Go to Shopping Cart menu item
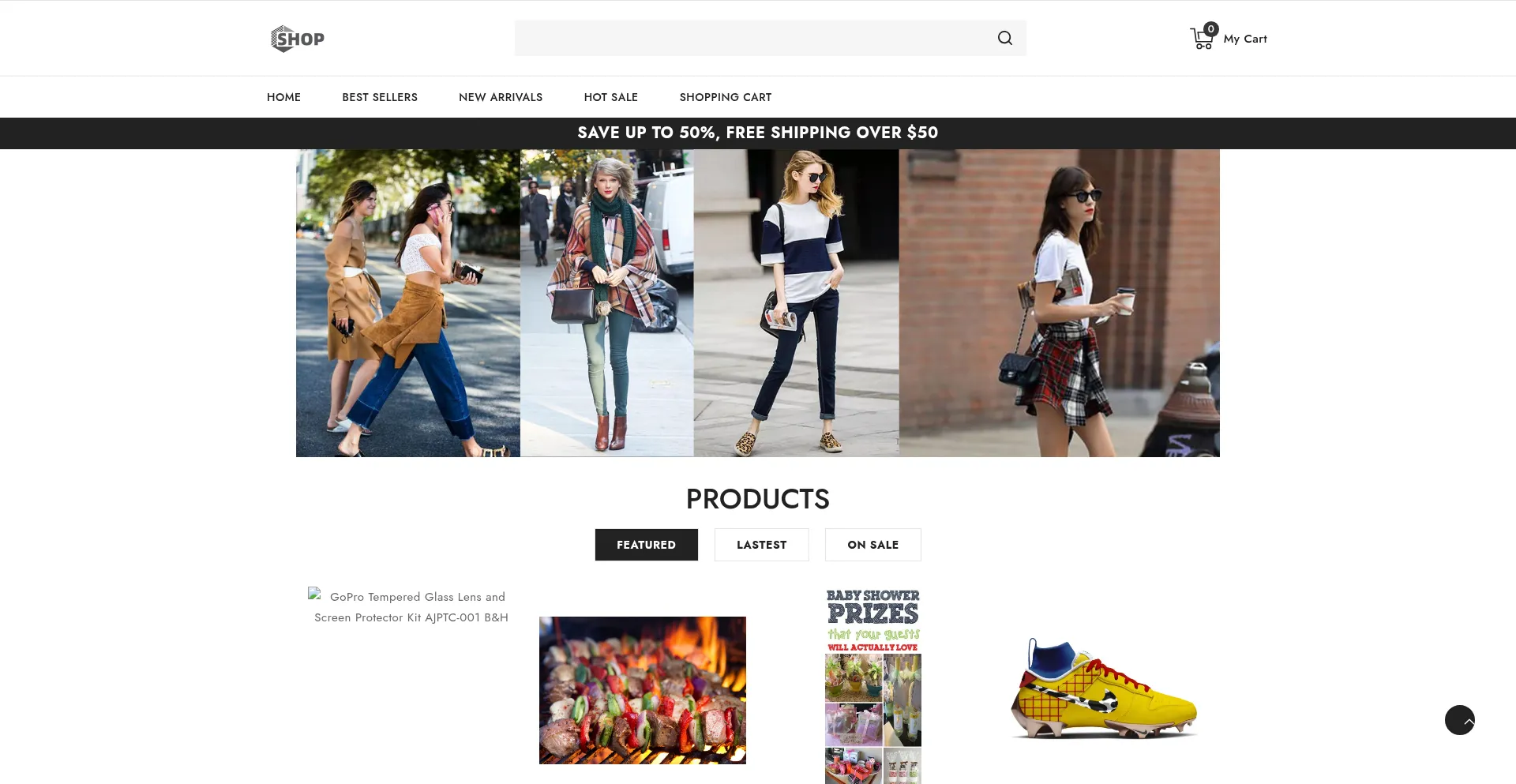 pyautogui.click(x=725, y=97)
